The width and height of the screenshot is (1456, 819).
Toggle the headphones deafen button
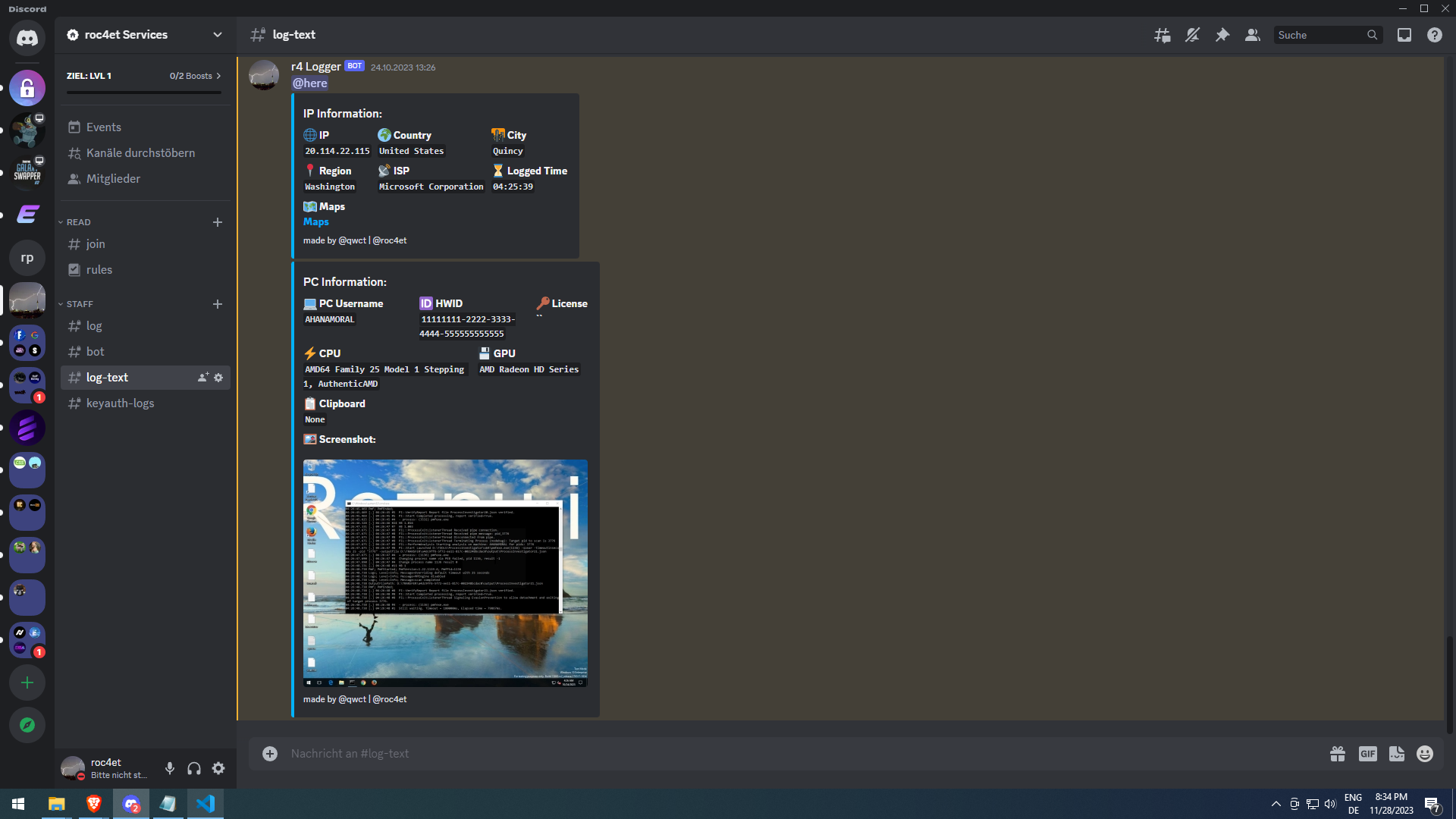click(194, 768)
